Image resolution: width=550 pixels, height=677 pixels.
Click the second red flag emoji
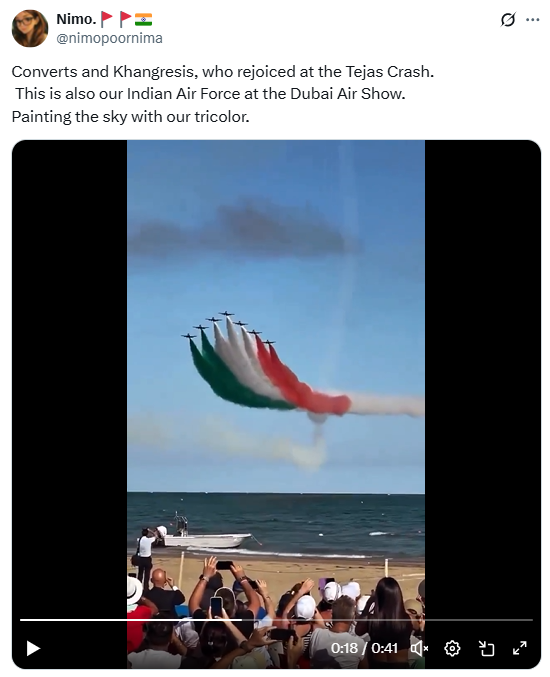125,19
